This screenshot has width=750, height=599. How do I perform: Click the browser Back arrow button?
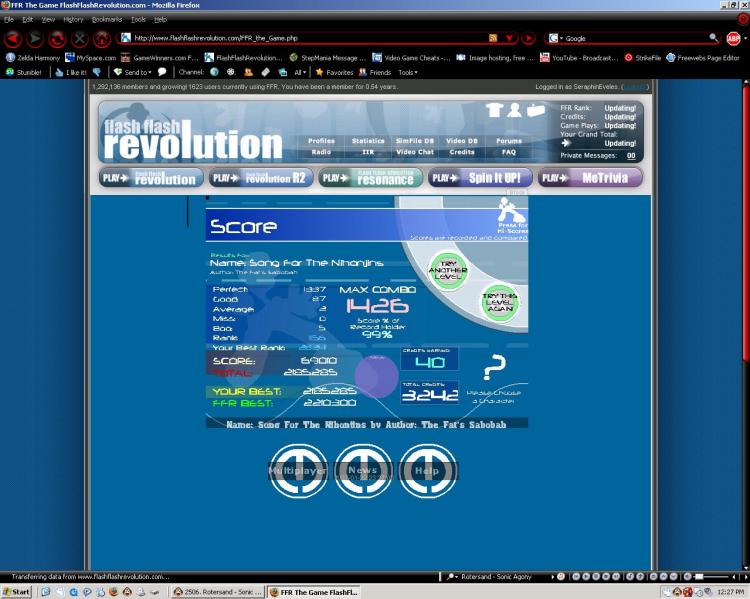point(13,38)
